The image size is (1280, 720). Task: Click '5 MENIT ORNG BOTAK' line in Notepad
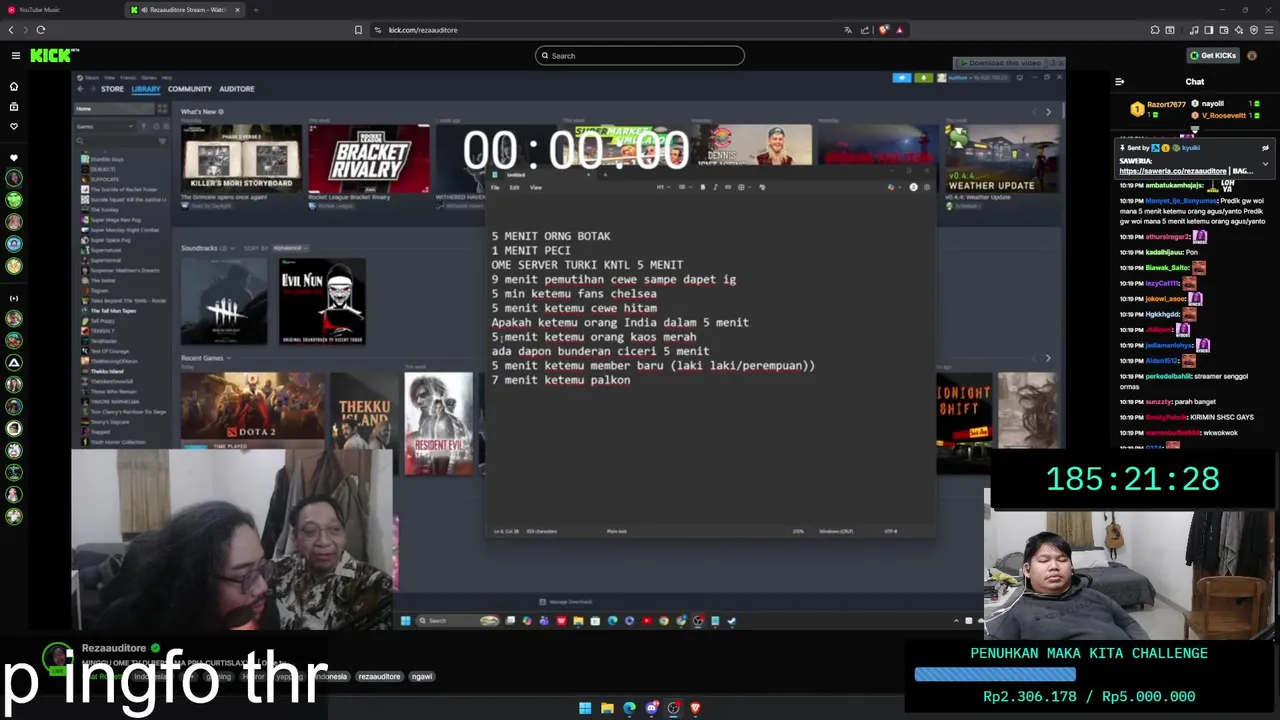point(551,236)
